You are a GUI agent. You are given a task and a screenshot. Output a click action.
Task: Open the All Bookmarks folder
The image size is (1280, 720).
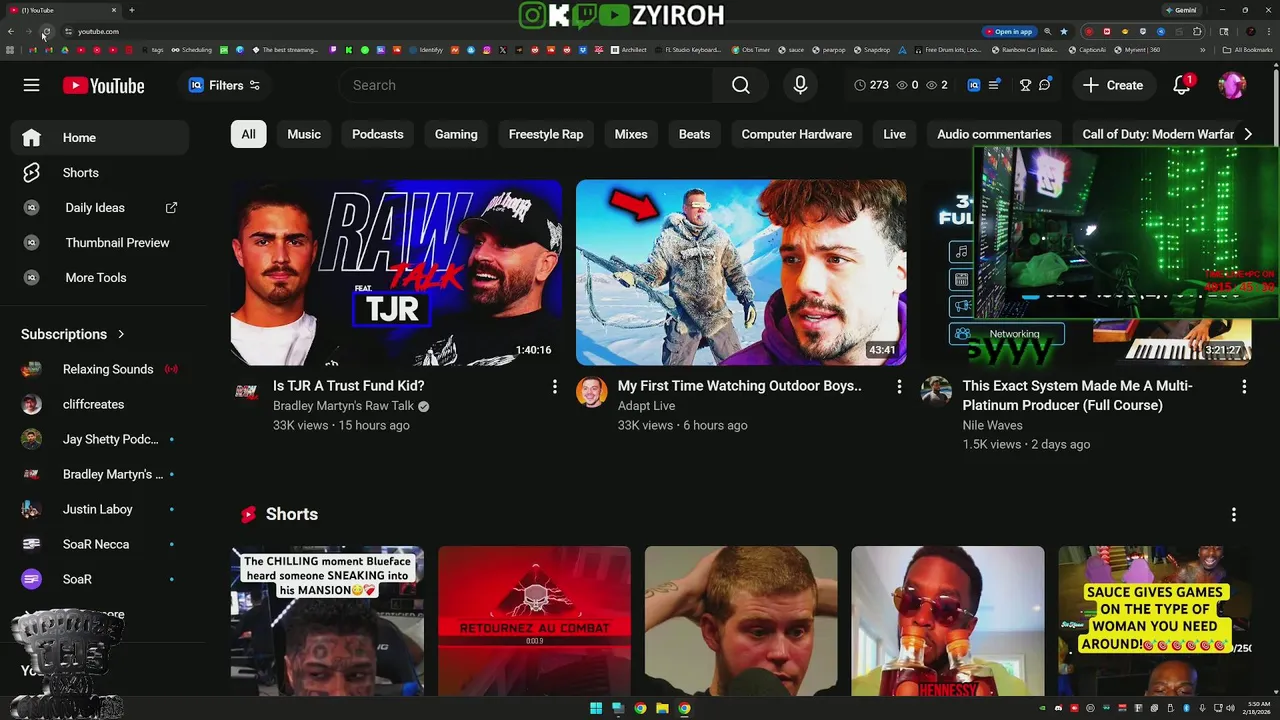(x=1247, y=49)
